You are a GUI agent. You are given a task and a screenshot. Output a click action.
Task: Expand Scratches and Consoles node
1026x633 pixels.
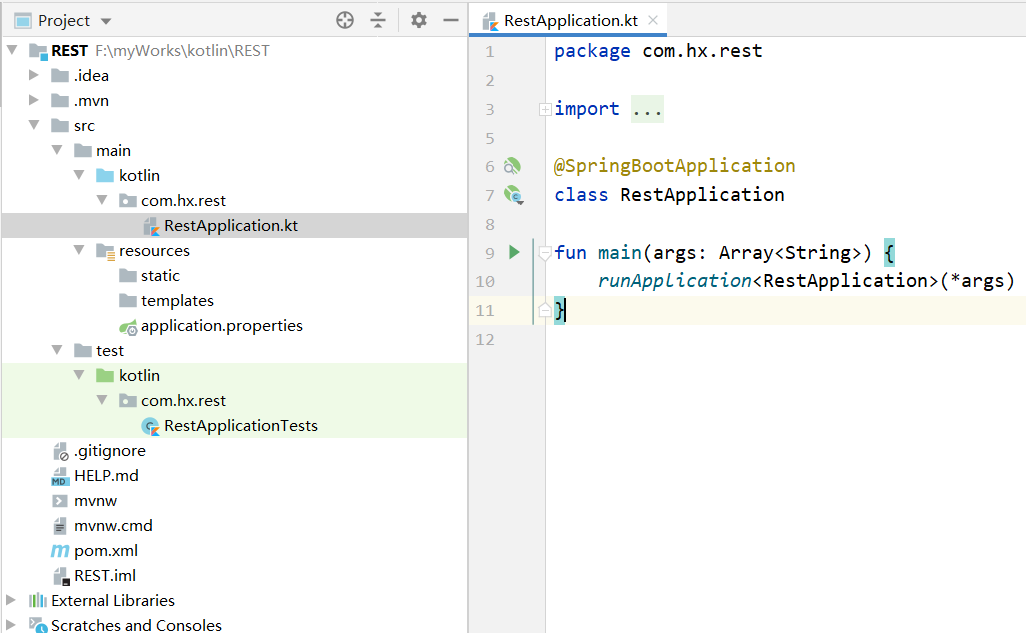tap(11, 624)
